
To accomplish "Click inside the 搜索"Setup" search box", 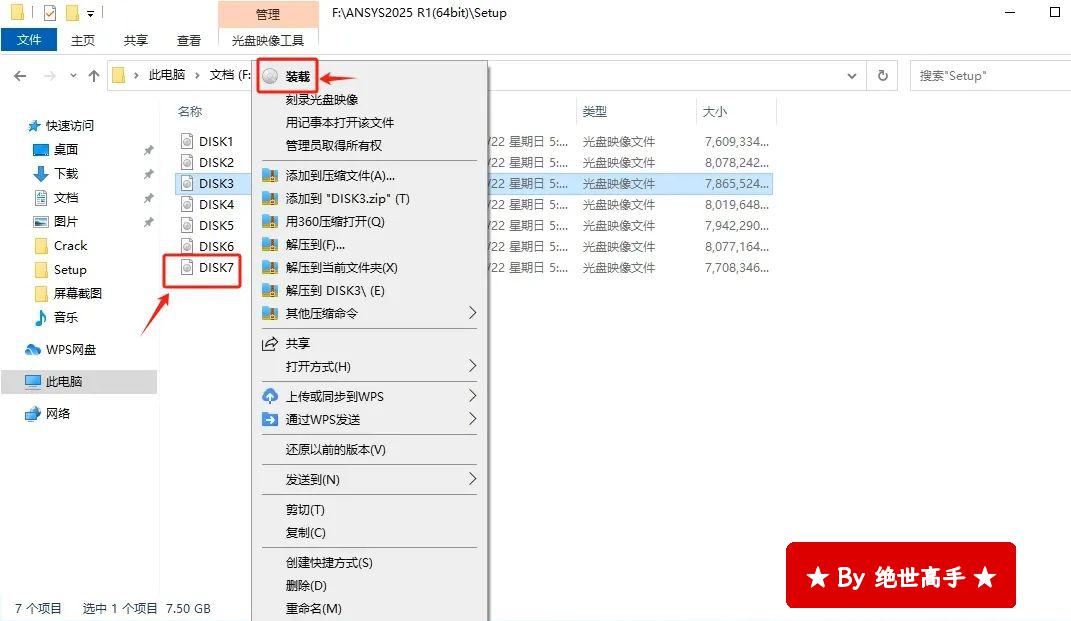I will [x=990, y=75].
